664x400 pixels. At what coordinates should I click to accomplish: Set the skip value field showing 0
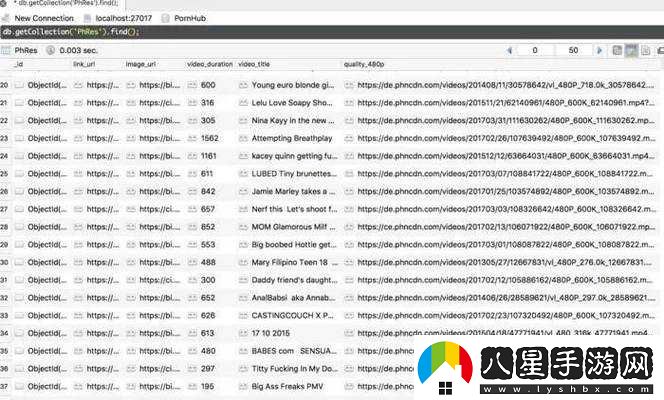coord(535,50)
